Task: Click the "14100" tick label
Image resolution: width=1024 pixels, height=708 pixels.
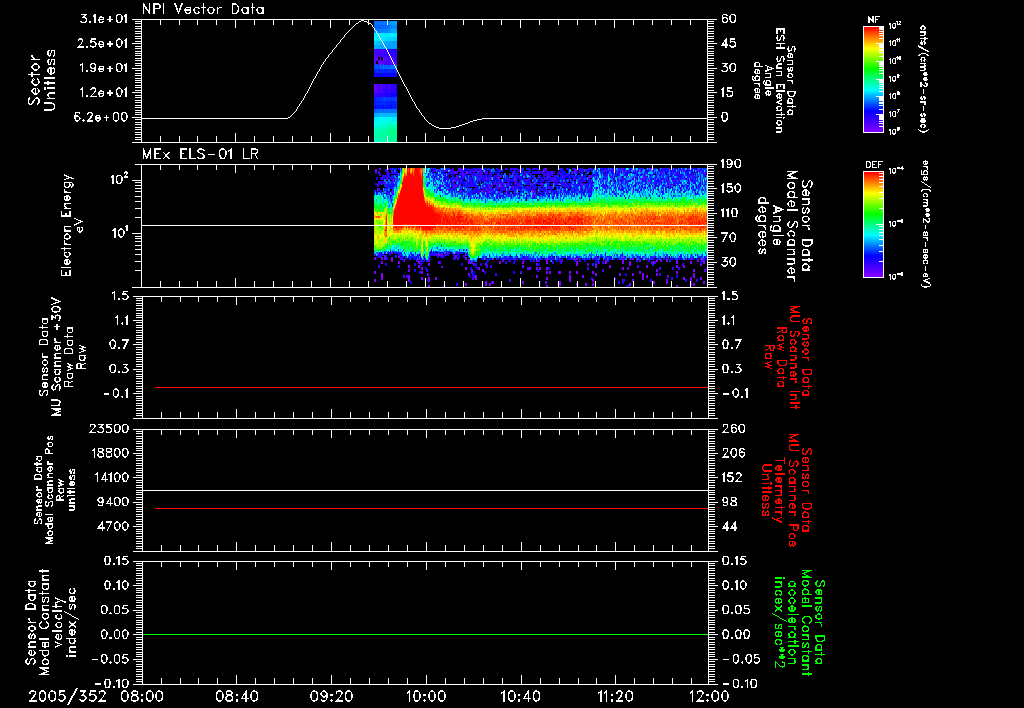Action: pyautogui.click(x=109, y=477)
